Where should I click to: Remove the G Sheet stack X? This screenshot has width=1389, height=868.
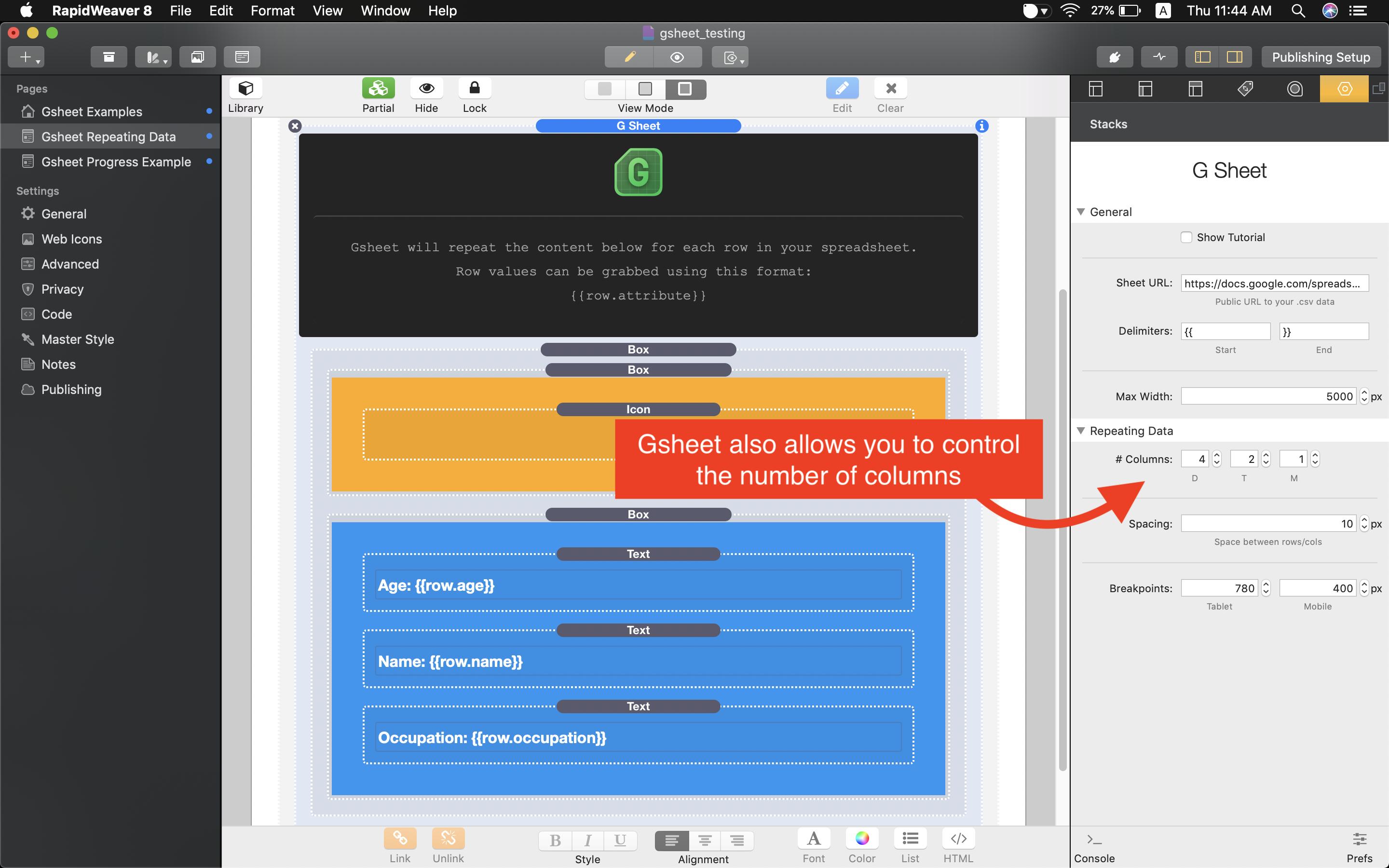coord(295,126)
